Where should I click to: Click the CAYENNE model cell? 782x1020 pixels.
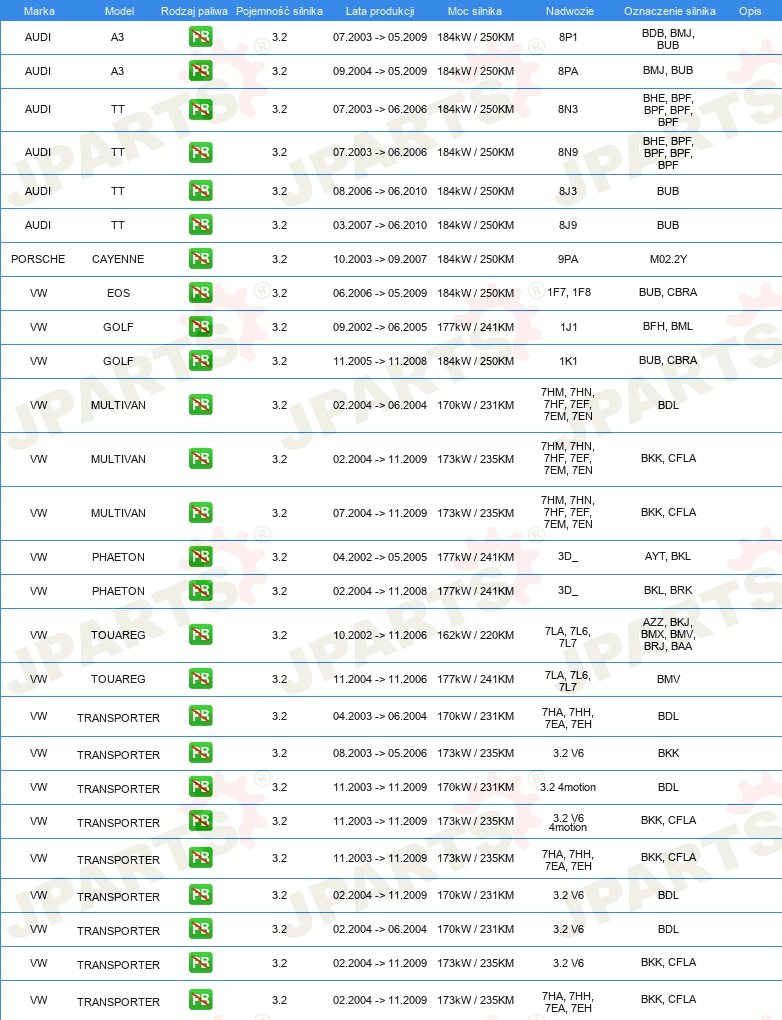118,259
